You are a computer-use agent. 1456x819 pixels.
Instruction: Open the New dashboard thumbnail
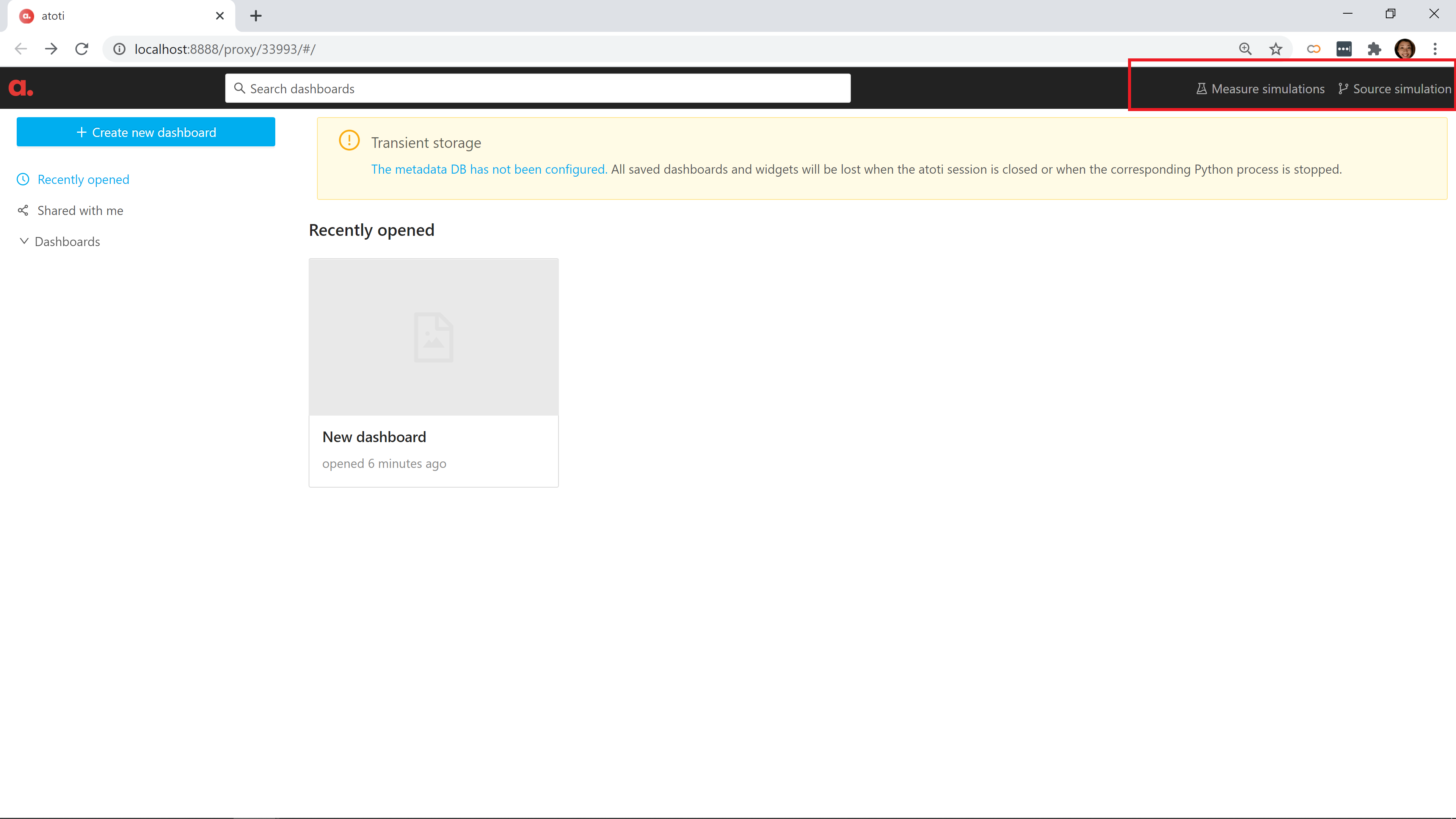[433, 337]
